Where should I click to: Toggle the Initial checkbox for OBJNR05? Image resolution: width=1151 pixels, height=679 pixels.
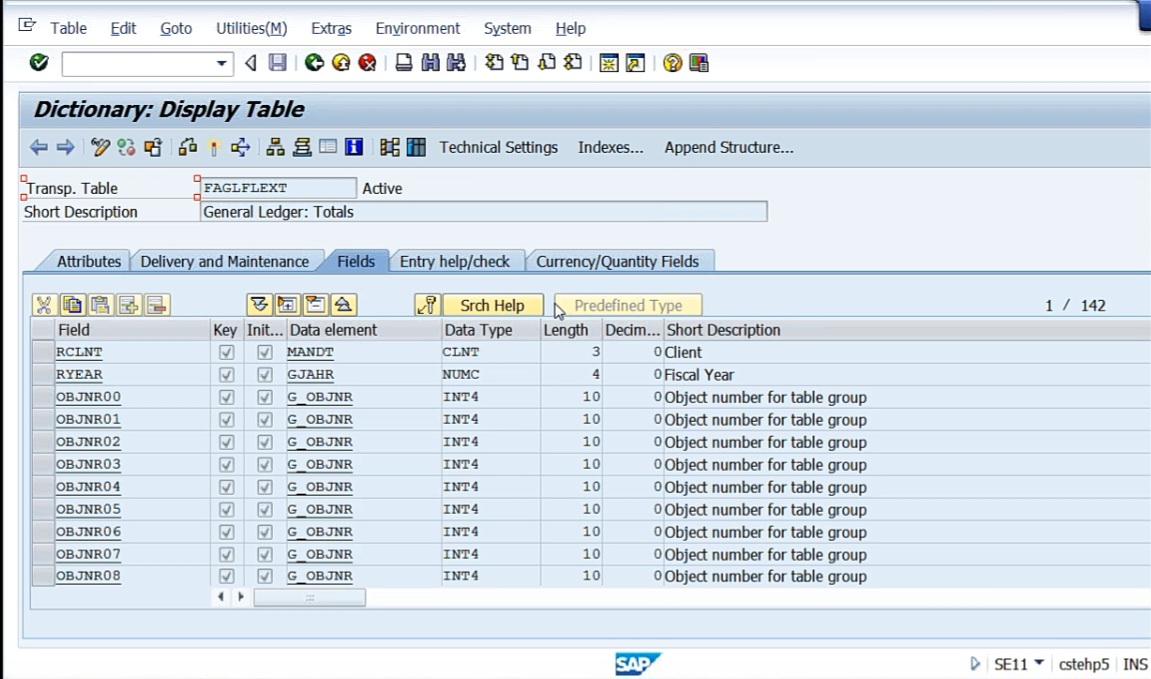click(x=264, y=509)
